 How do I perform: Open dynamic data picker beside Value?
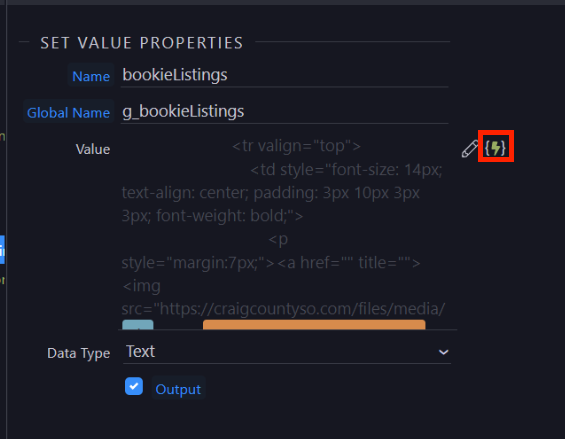[495, 148]
